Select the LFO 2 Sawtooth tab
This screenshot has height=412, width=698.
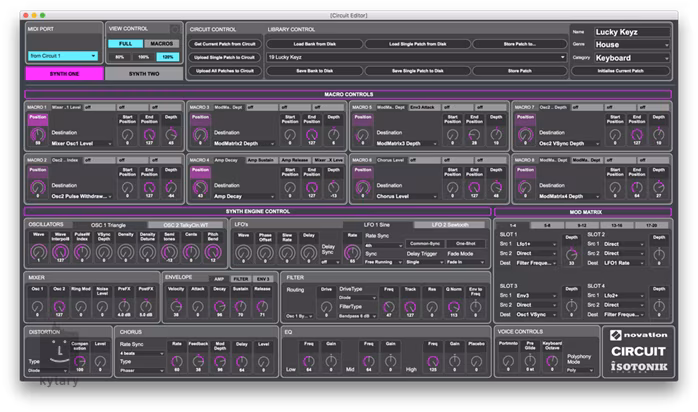pos(450,225)
